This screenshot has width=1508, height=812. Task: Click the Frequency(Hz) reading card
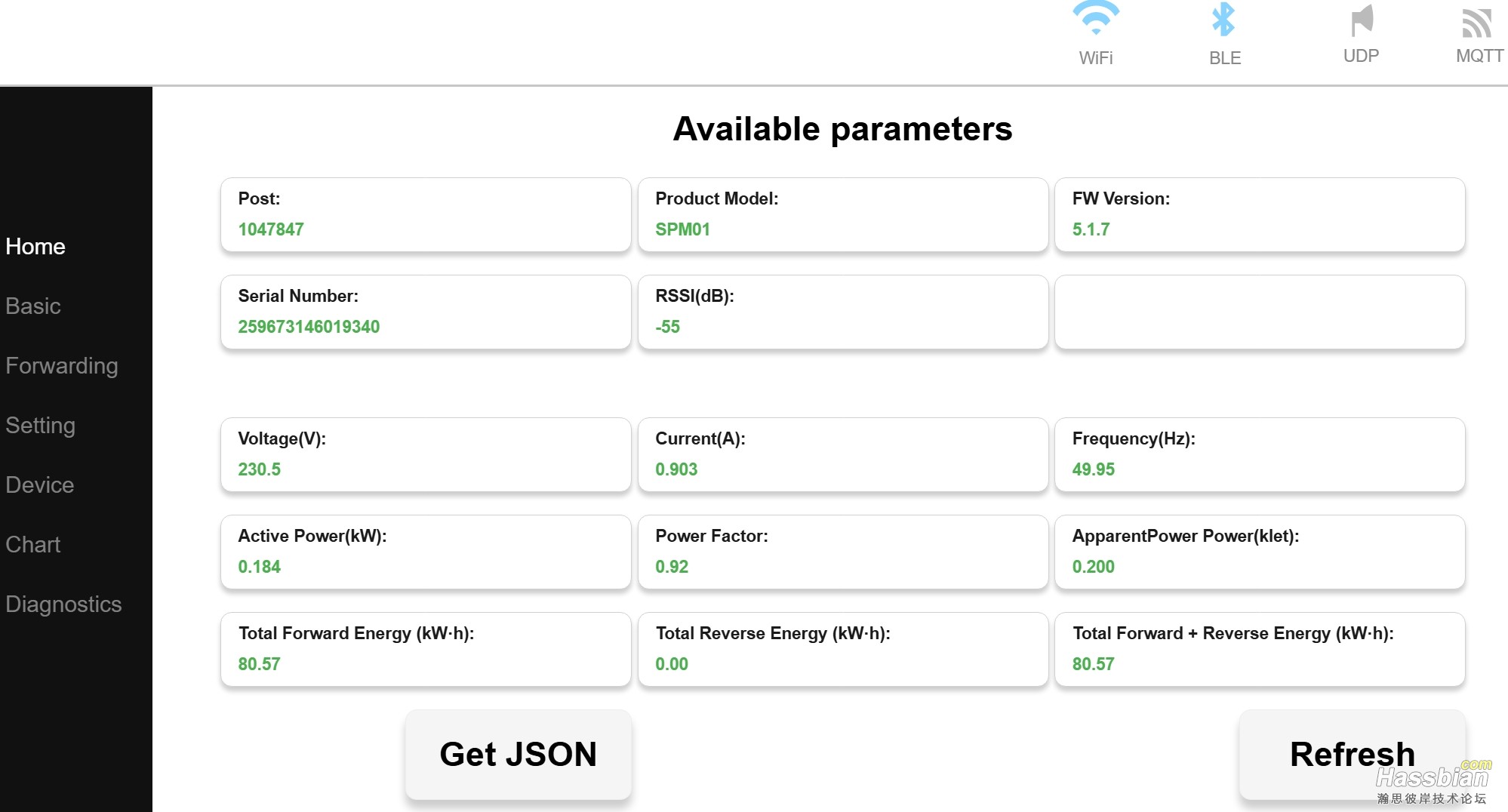(1259, 454)
